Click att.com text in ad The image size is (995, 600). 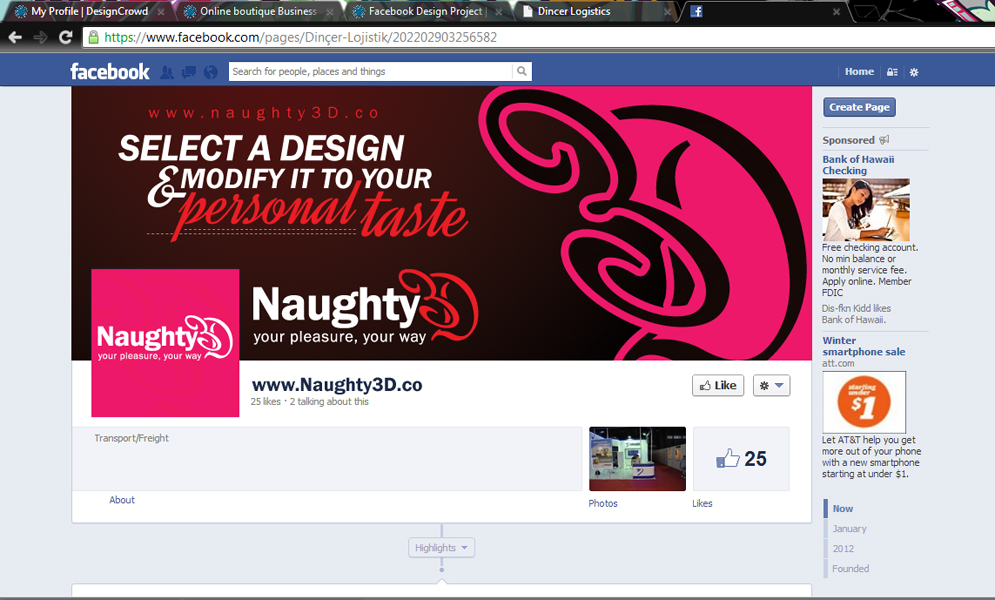point(838,363)
